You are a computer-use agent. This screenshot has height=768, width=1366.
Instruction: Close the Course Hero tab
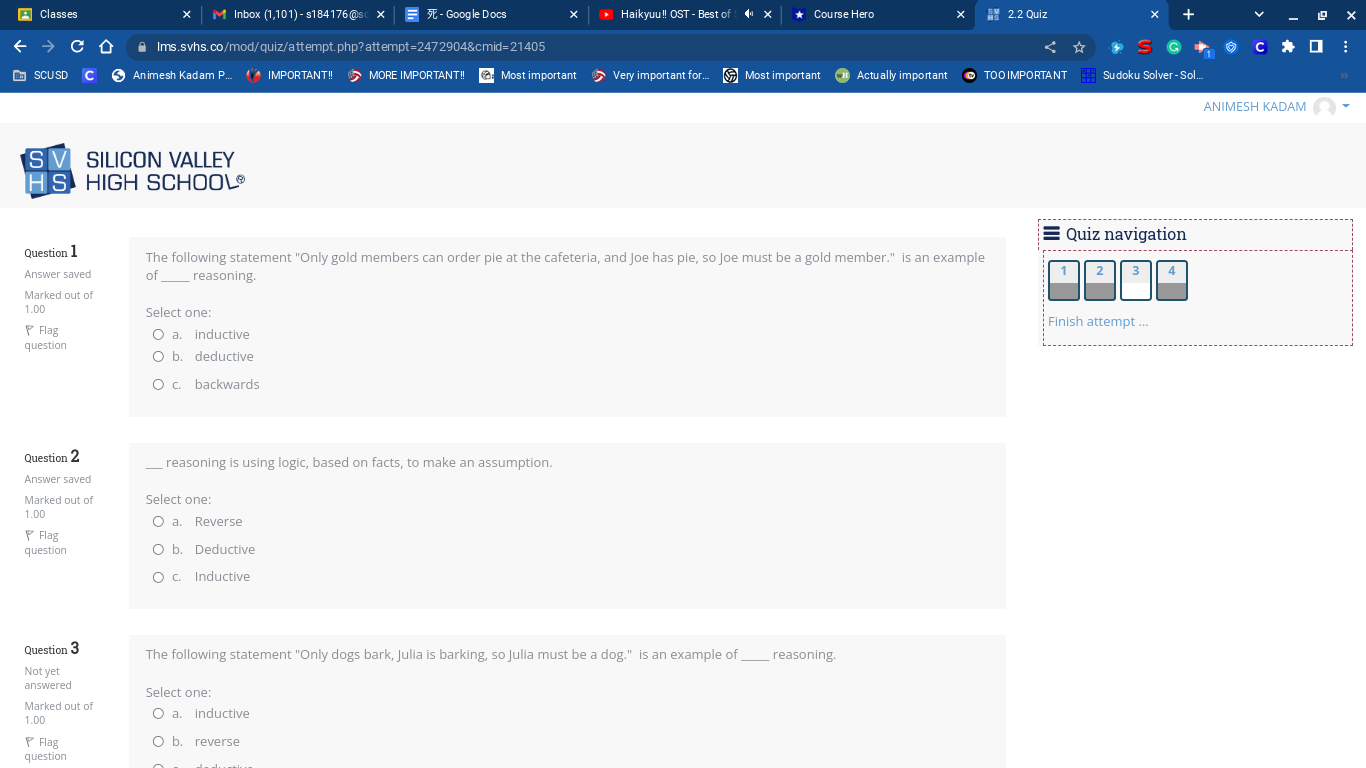point(961,14)
